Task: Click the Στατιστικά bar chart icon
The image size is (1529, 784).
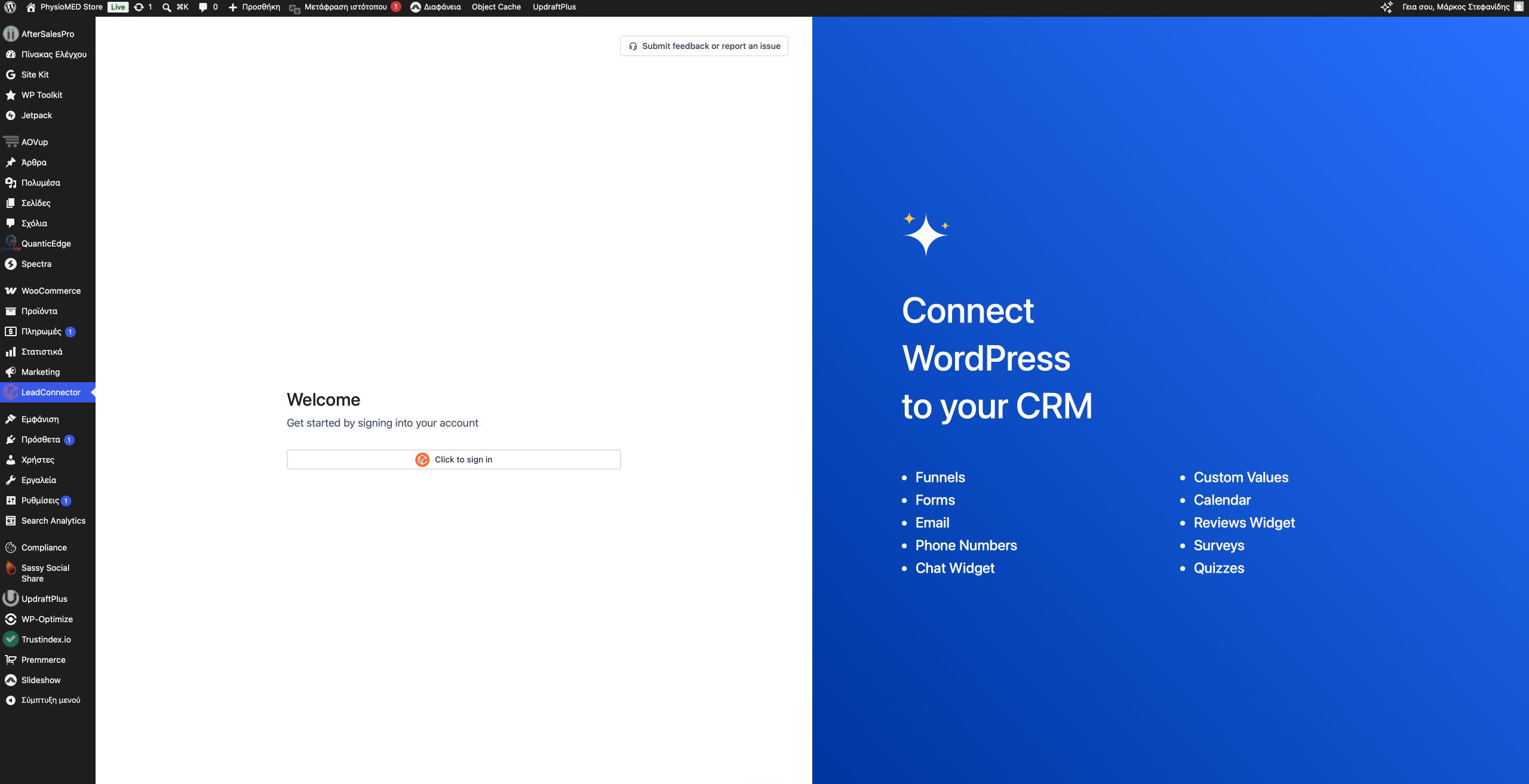Action: click(x=11, y=352)
